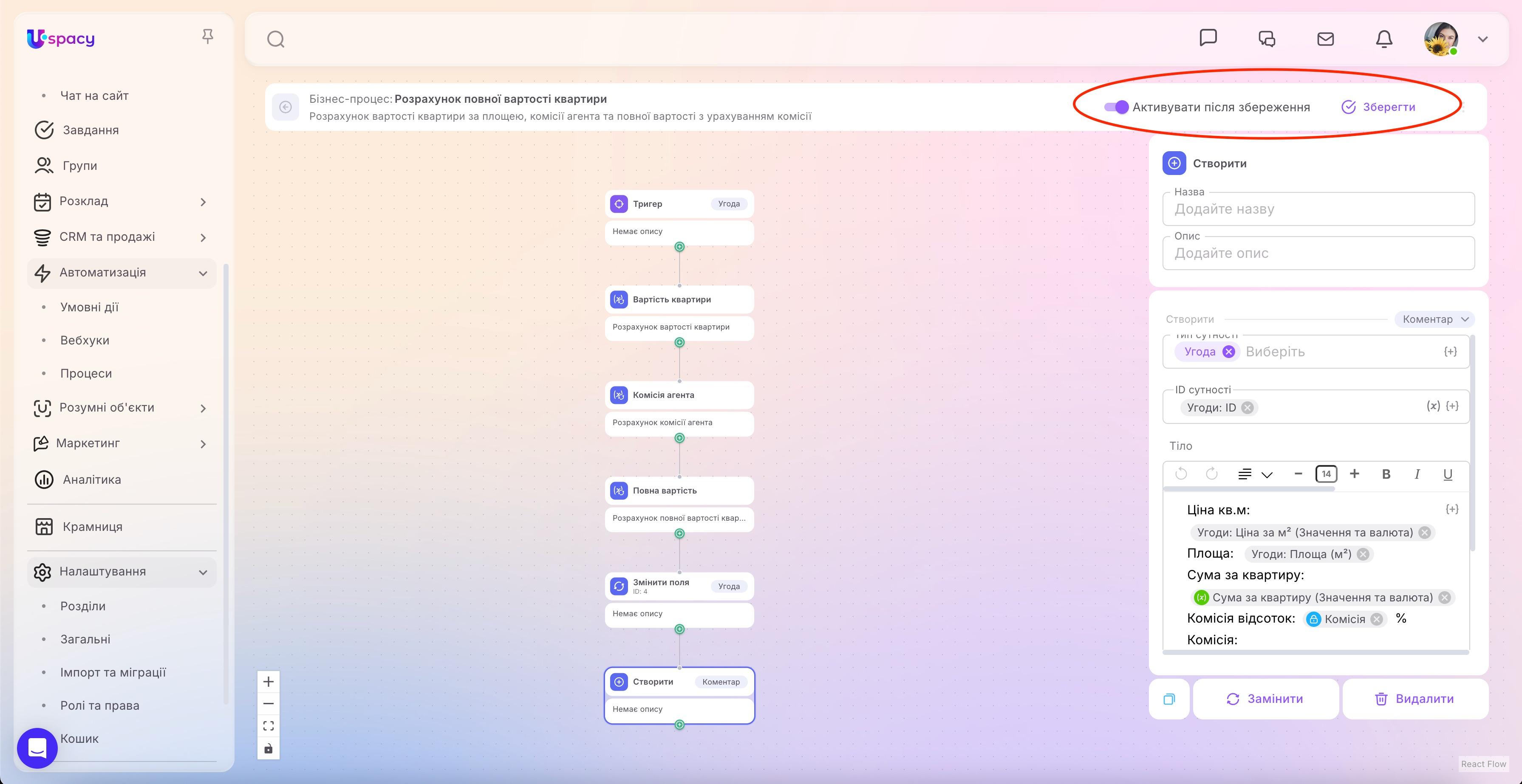Image resolution: width=1522 pixels, height=784 pixels.
Task: Open Вебхуки submenu item
Action: [x=85, y=340]
